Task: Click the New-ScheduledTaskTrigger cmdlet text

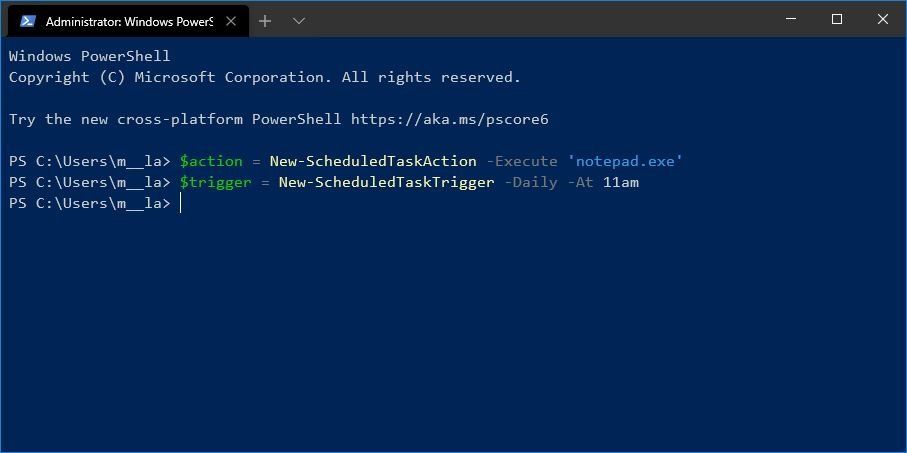Action: (386, 182)
